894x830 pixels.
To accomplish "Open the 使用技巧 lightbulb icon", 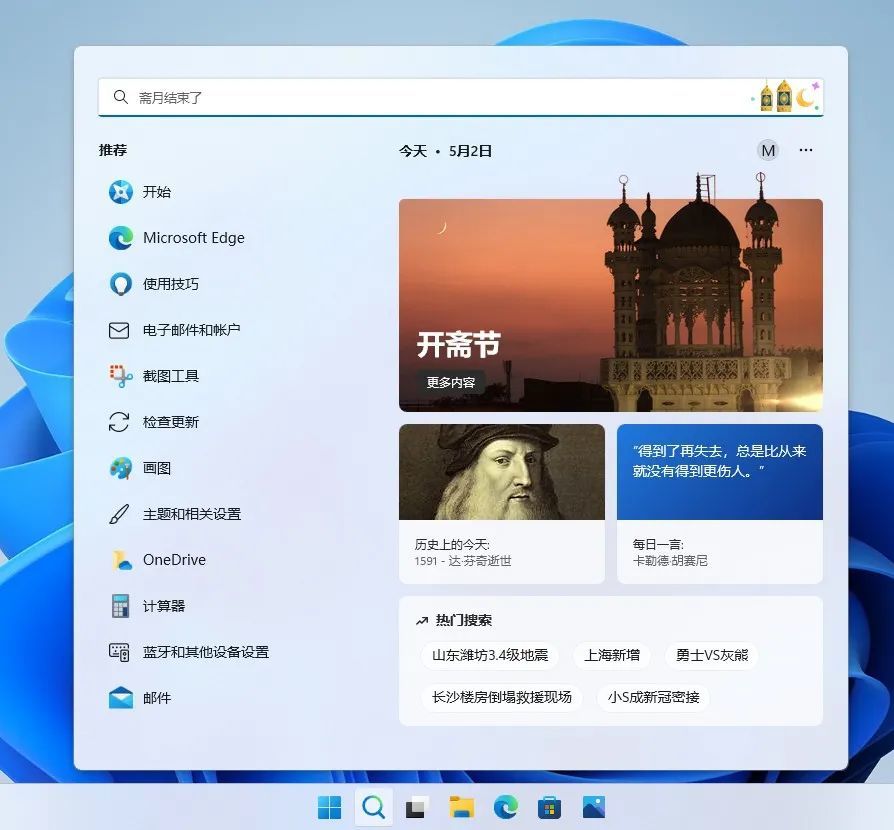I will tap(121, 284).
